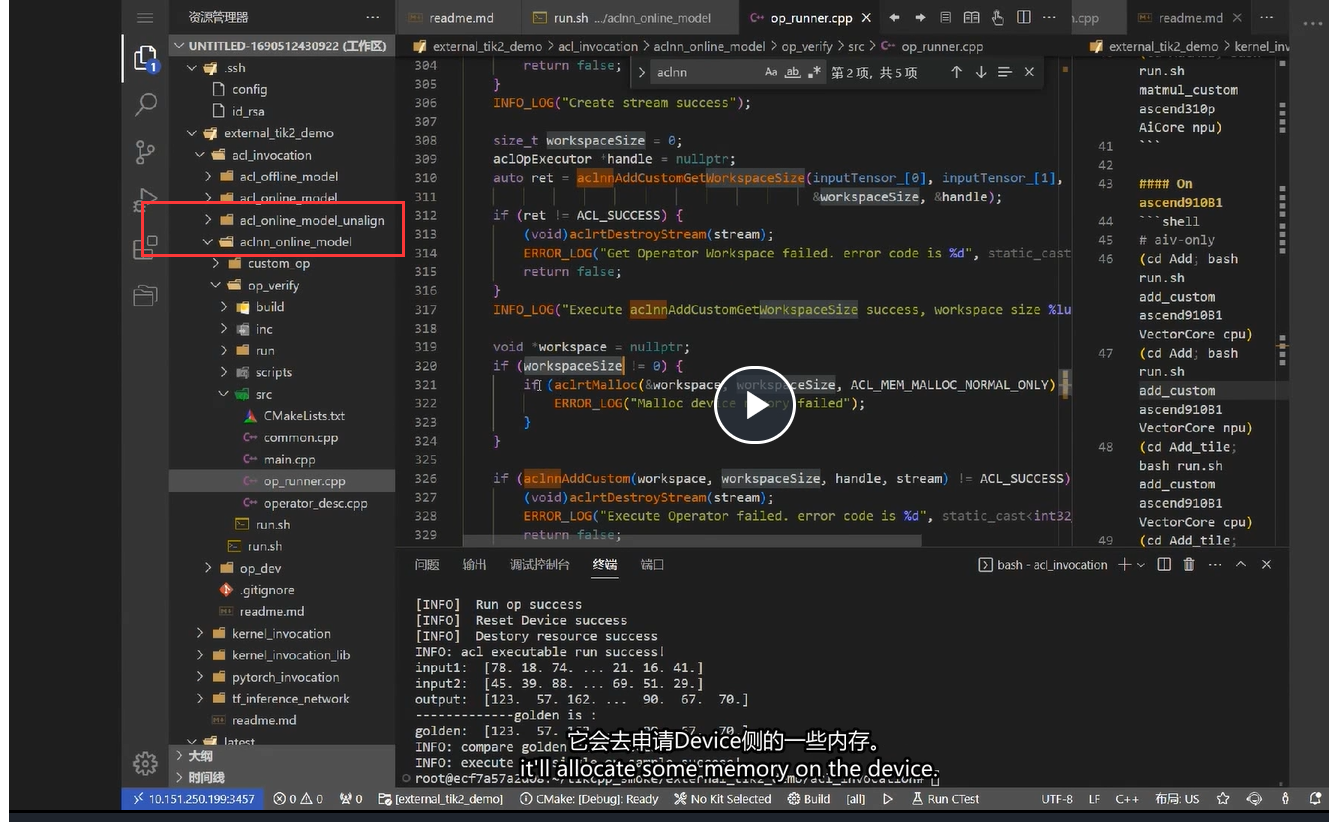Open the terminal panel ellipsis menu
Viewport: 1329px width, 822px height.
point(1214,565)
